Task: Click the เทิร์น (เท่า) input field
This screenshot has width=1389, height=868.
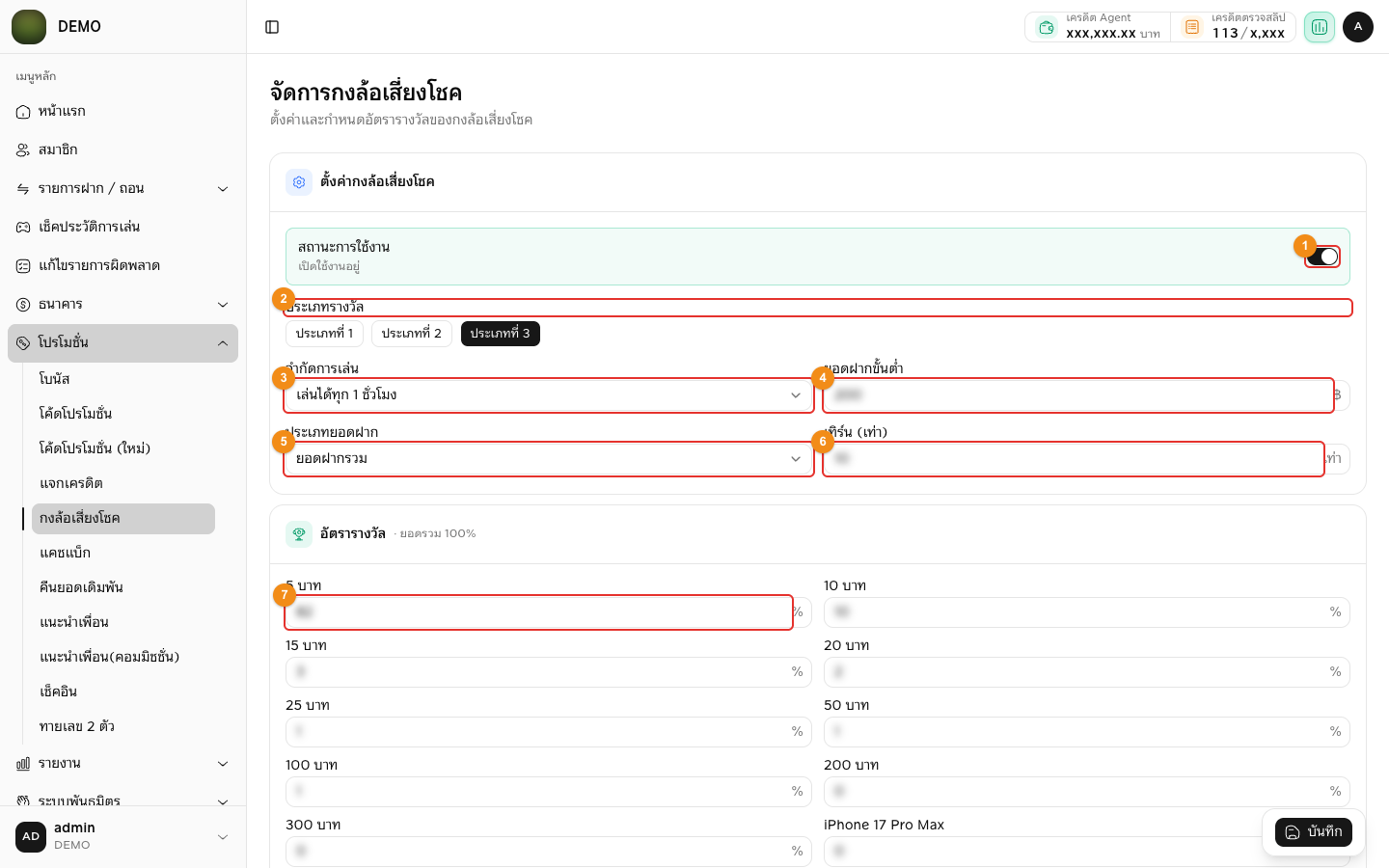Action: point(1087,459)
